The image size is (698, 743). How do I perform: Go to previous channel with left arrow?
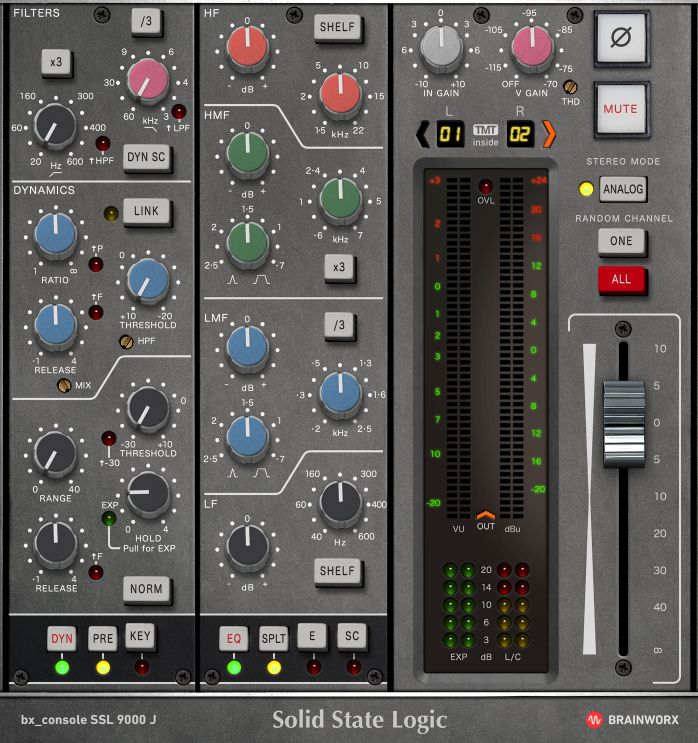[x=422, y=134]
